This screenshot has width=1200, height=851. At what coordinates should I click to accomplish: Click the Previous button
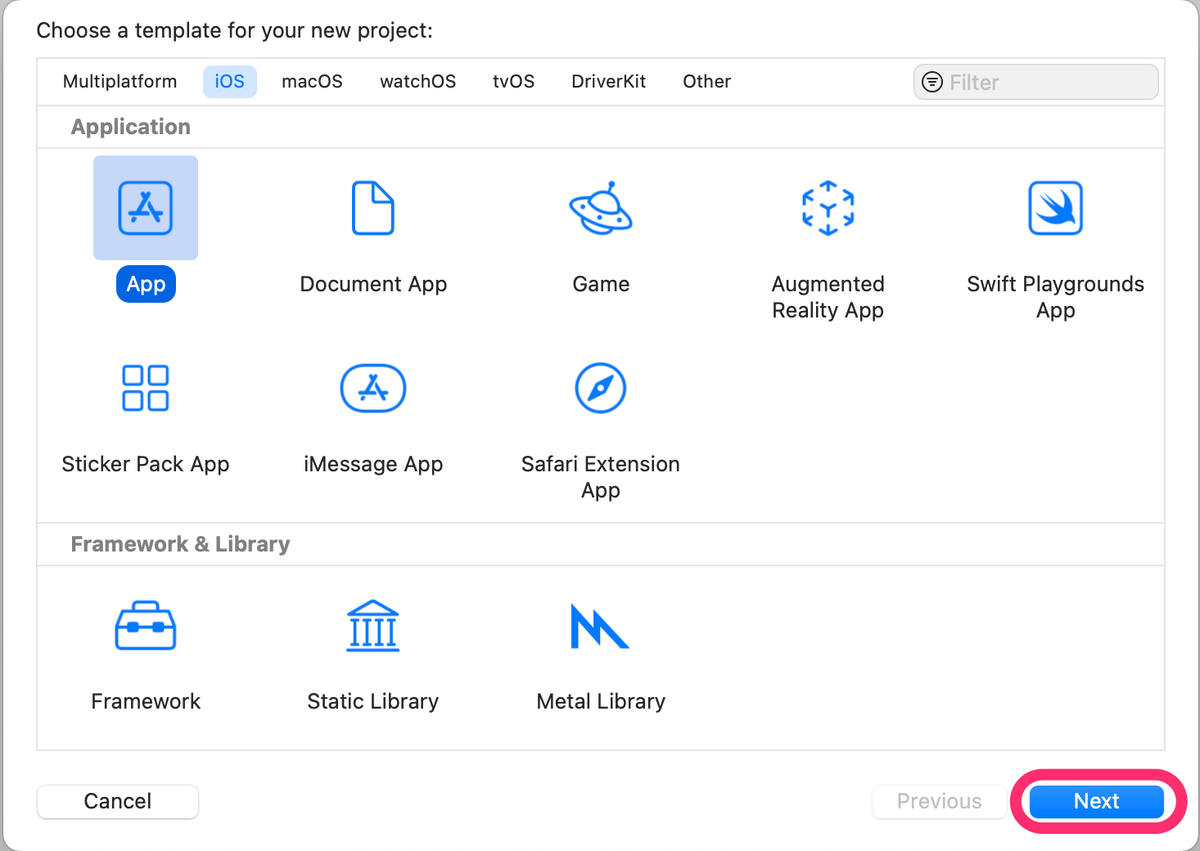(x=939, y=801)
